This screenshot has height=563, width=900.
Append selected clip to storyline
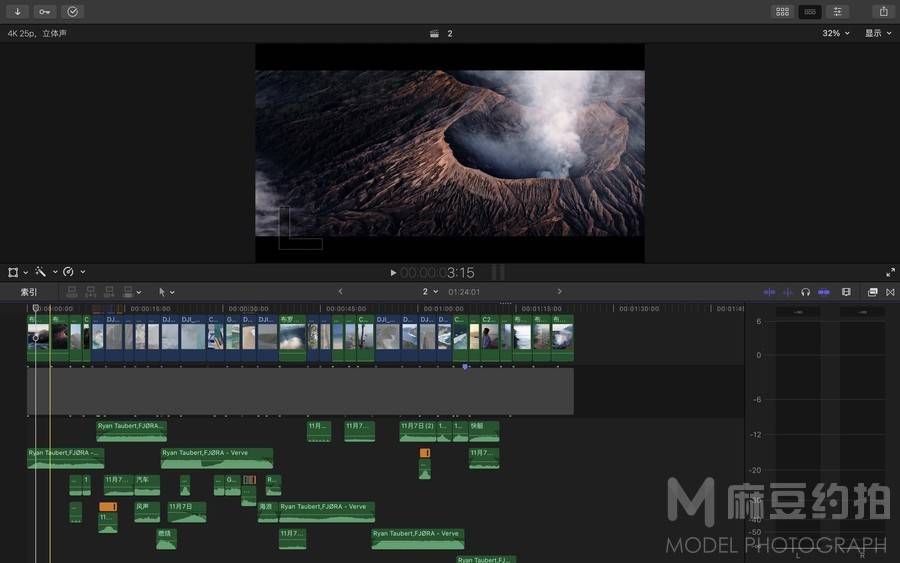(109, 292)
